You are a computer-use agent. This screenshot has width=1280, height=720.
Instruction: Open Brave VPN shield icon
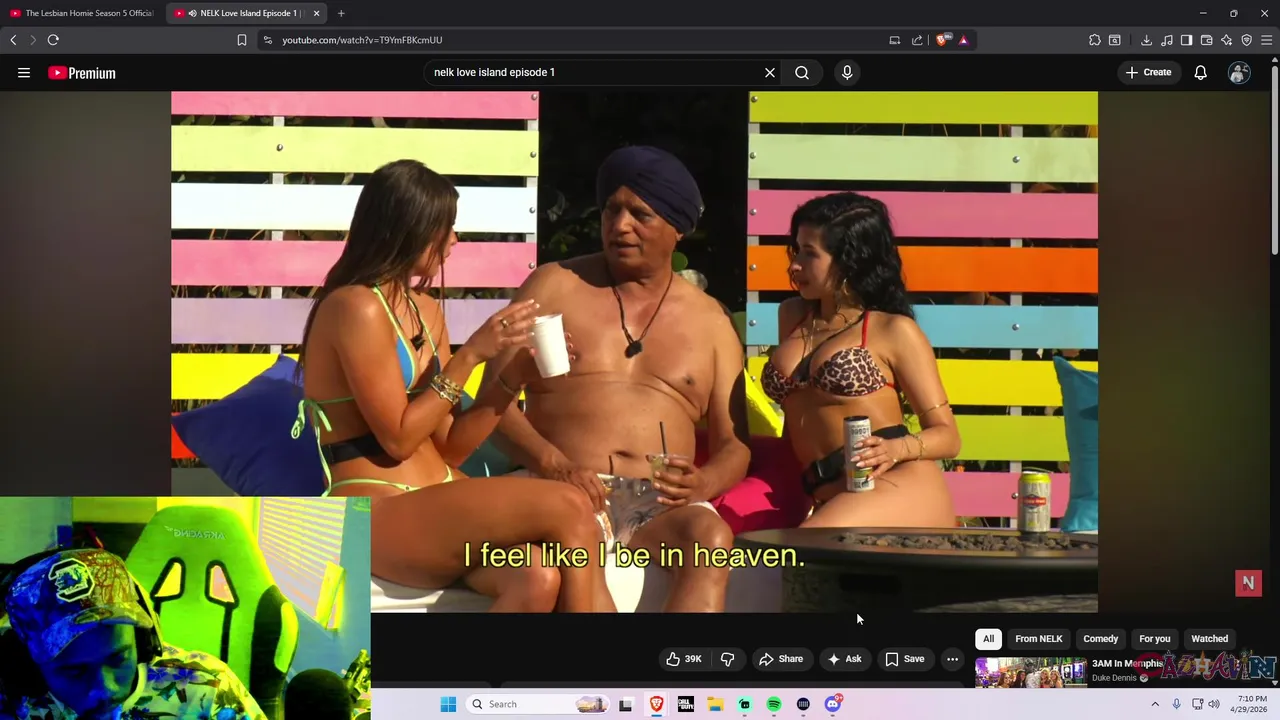pyautogui.click(x=1246, y=40)
